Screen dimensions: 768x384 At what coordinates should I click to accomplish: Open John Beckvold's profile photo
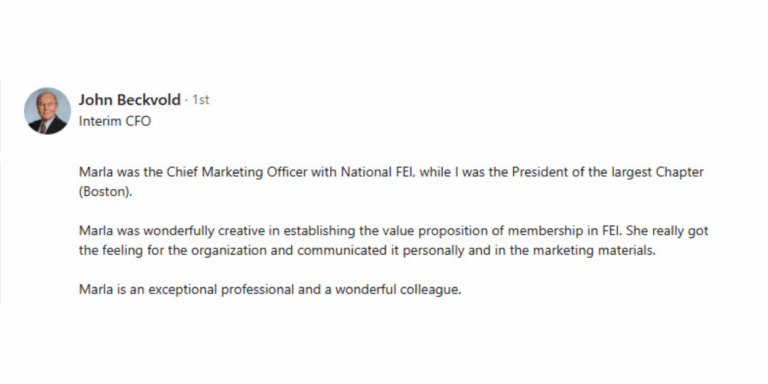click(x=48, y=111)
